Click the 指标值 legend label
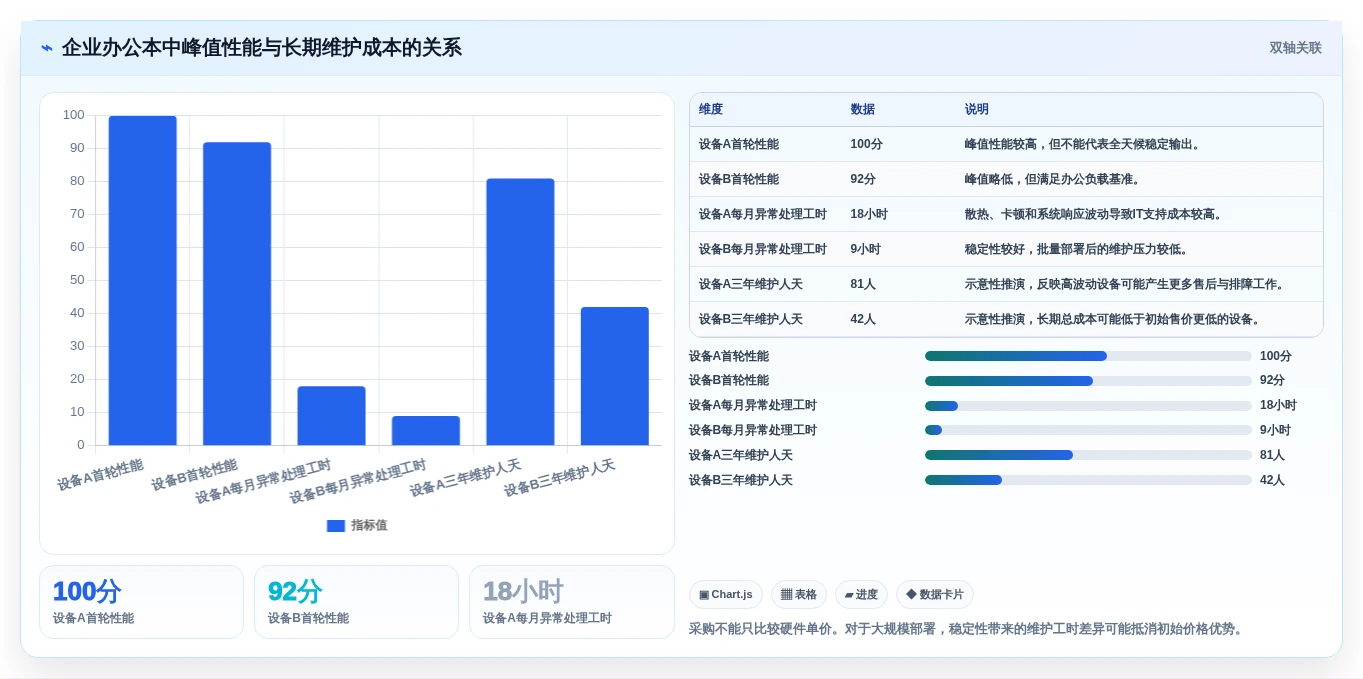1363x679 pixels. coord(369,525)
